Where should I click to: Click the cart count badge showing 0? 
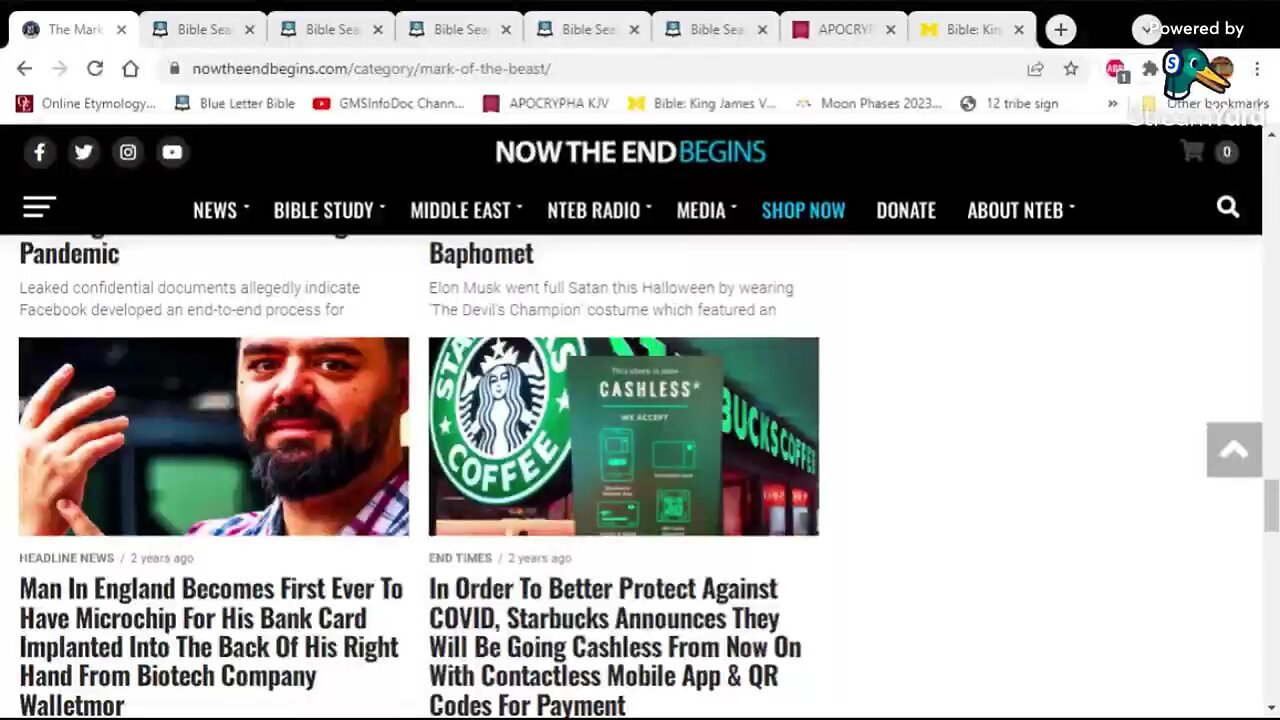[1226, 152]
